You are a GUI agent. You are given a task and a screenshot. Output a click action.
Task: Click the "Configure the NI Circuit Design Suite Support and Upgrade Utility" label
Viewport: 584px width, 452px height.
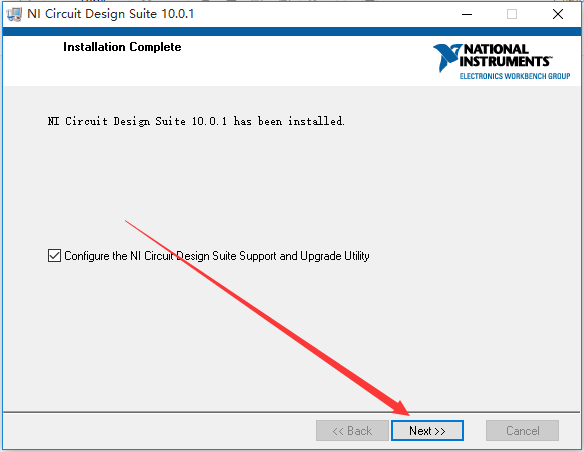click(x=217, y=256)
